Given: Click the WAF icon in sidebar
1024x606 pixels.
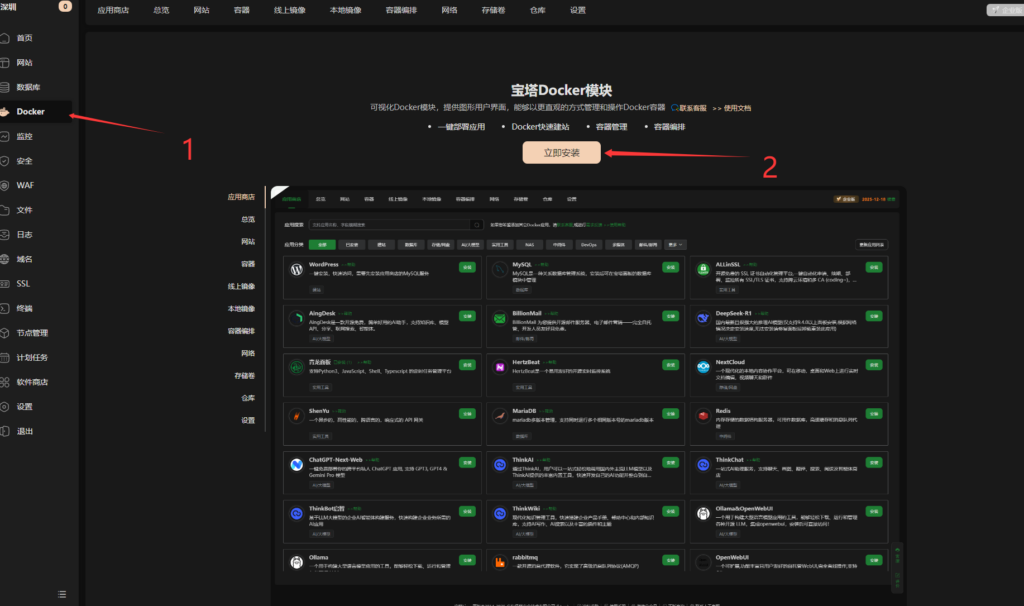Looking at the screenshot, I should (7, 185).
